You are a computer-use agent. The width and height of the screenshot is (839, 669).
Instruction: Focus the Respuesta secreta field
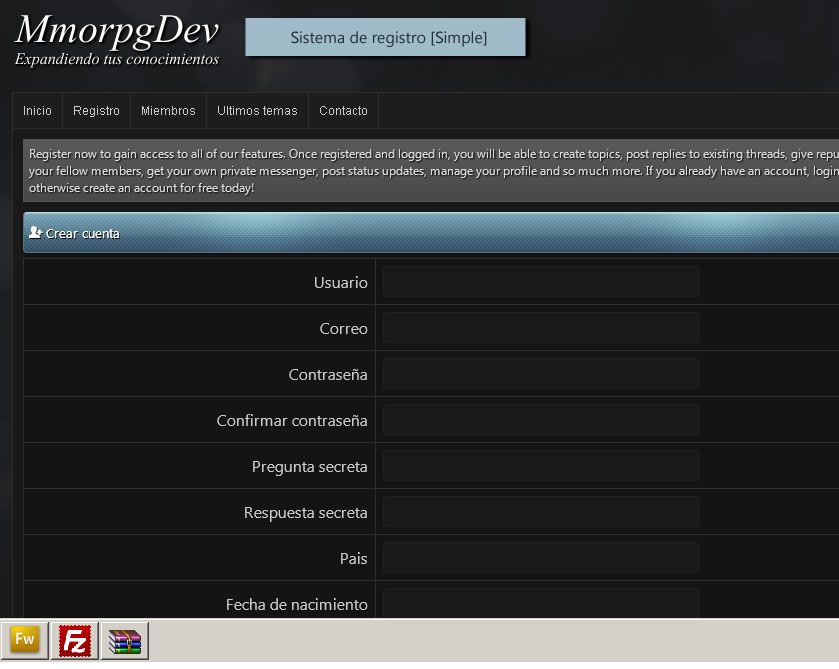point(540,512)
